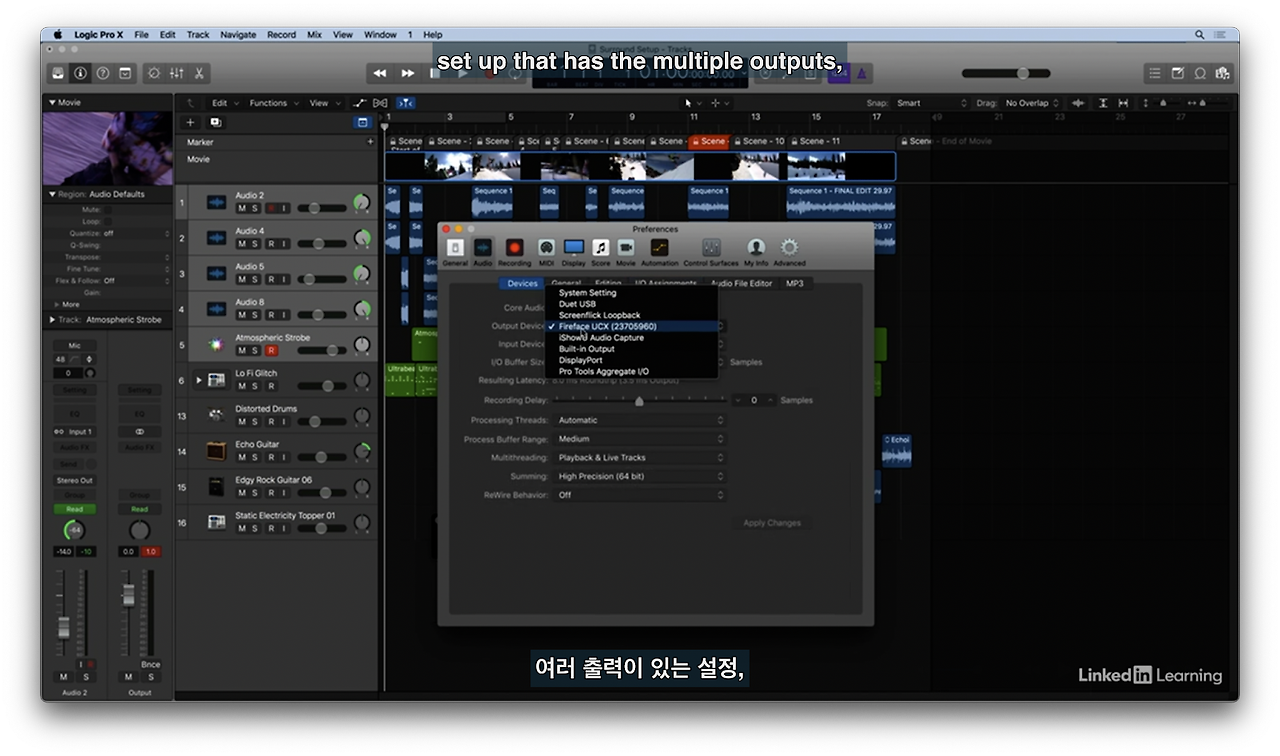Image resolution: width=1280 pixels, height=756 pixels.
Task: Open the Mixer sliders toolbar button
Action: (177, 73)
